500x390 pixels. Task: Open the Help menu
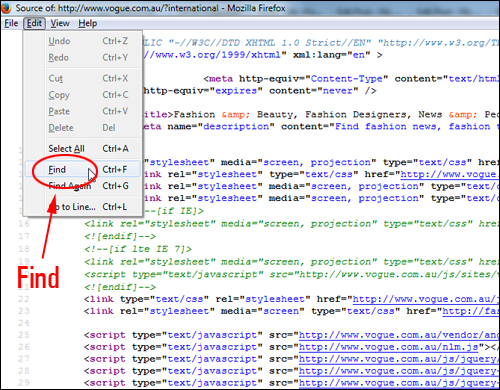click(88, 23)
